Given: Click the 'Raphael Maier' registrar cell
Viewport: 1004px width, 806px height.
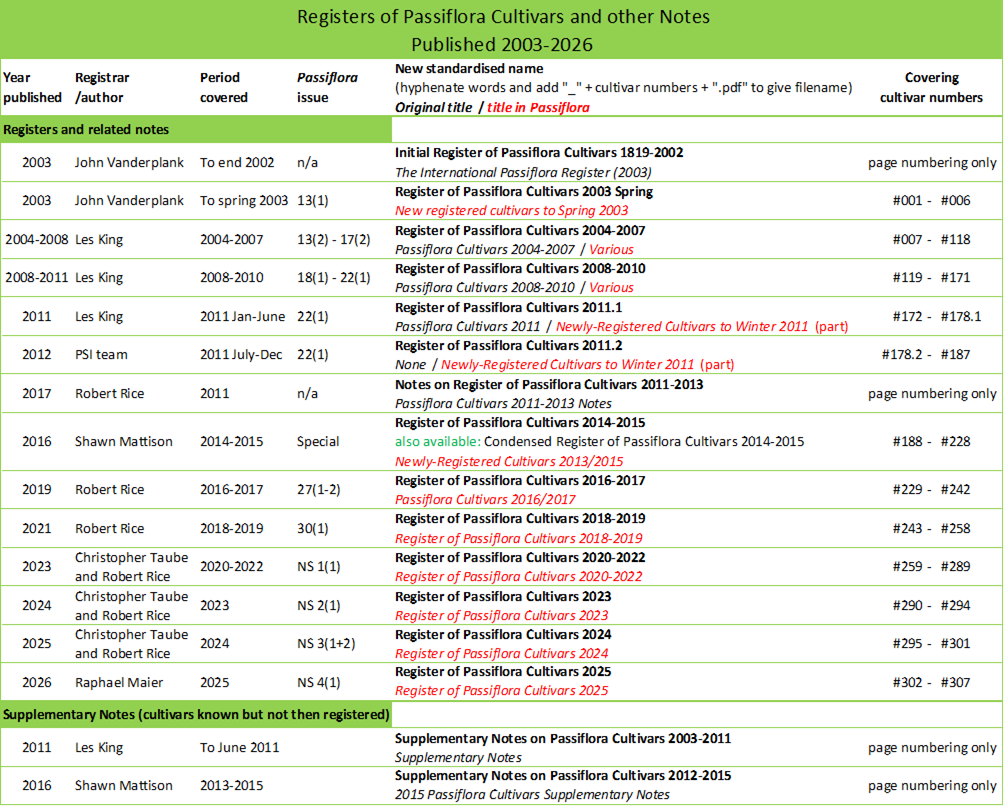Looking at the screenshot, I should click(x=118, y=682).
